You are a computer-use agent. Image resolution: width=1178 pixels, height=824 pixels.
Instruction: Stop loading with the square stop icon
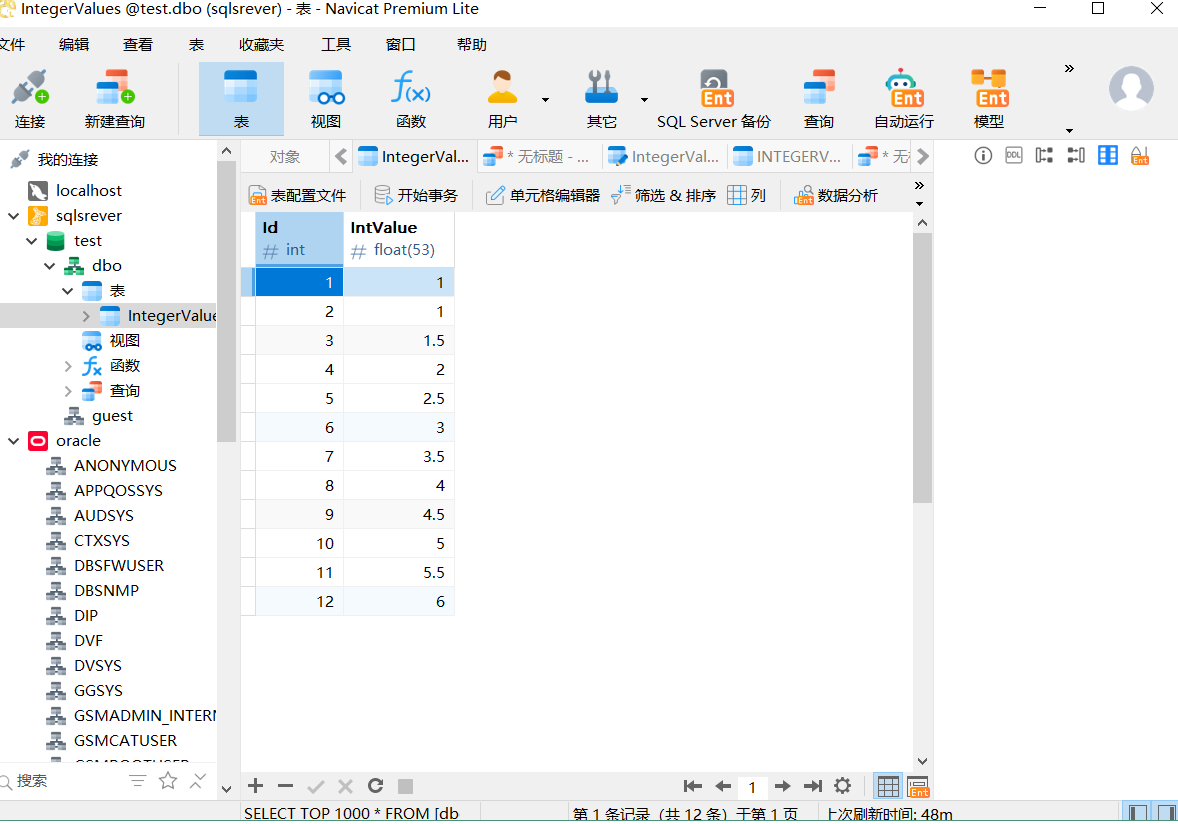pyautogui.click(x=406, y=786)
